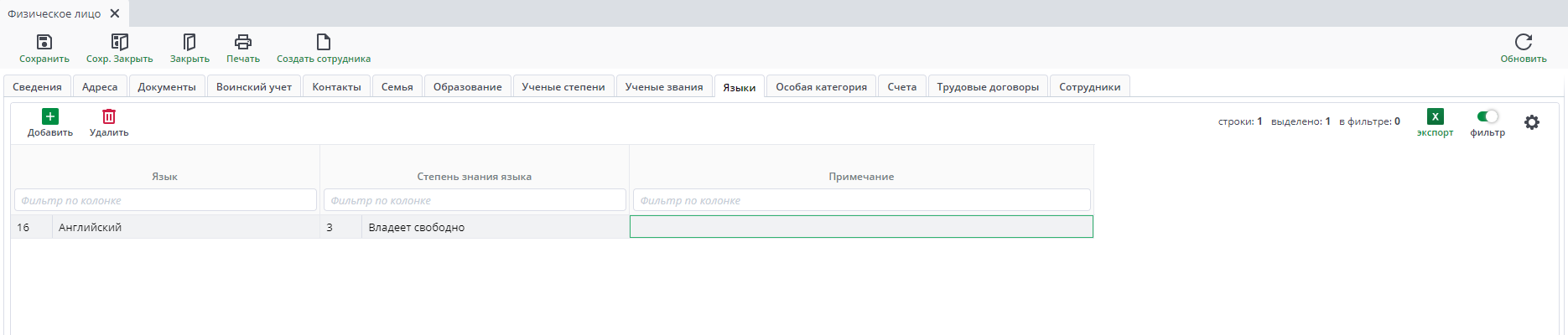Export the table to Excel
1568x335 pixels.
[1436, 117]
